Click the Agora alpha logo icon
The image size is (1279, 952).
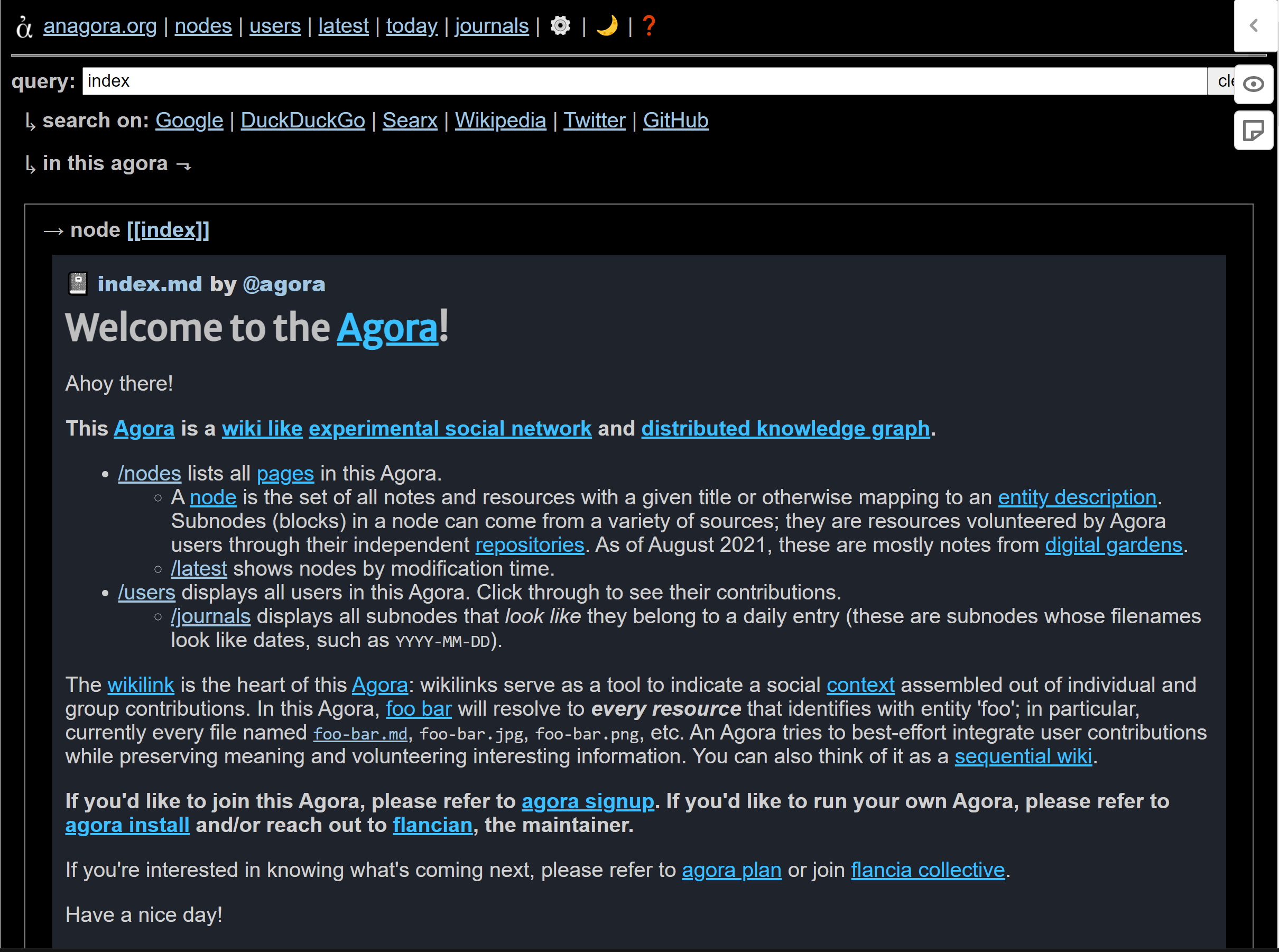[x=24, y=26]
